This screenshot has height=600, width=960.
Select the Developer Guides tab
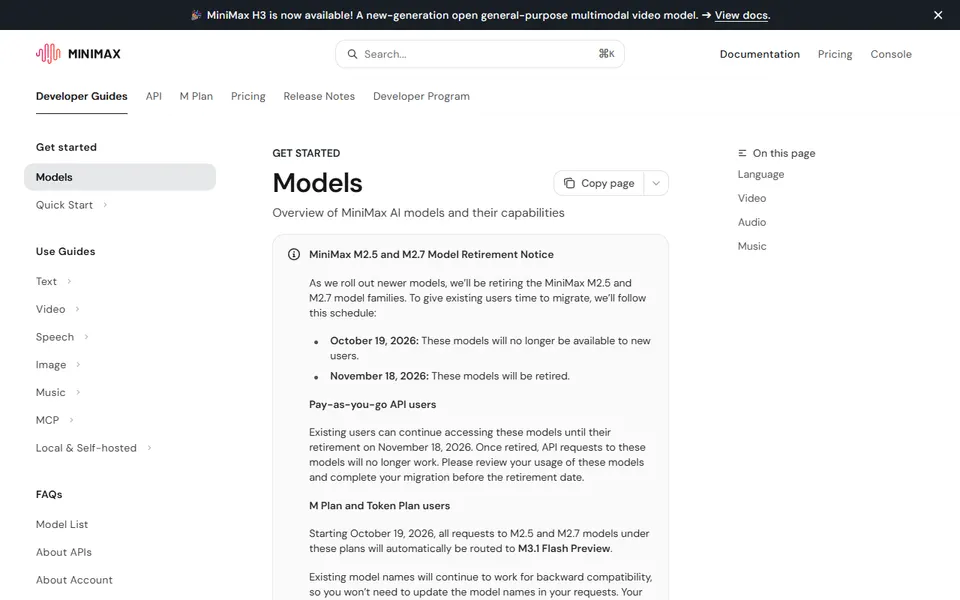pos(81,96)
